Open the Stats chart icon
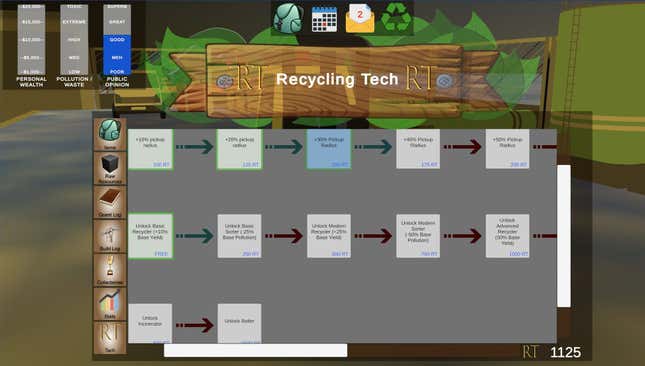The height and width of the screenshot is (366, 645). click(x=110, y=304)
